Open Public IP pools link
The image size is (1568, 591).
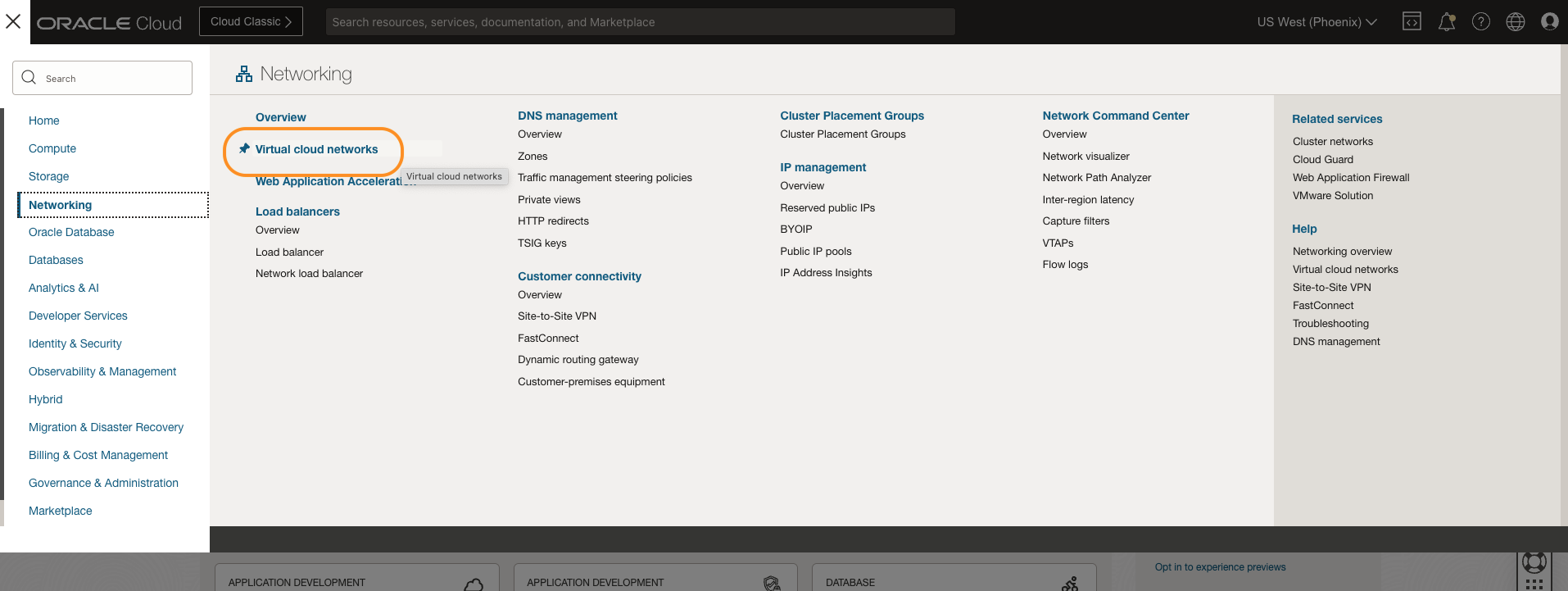pos(816,251)
